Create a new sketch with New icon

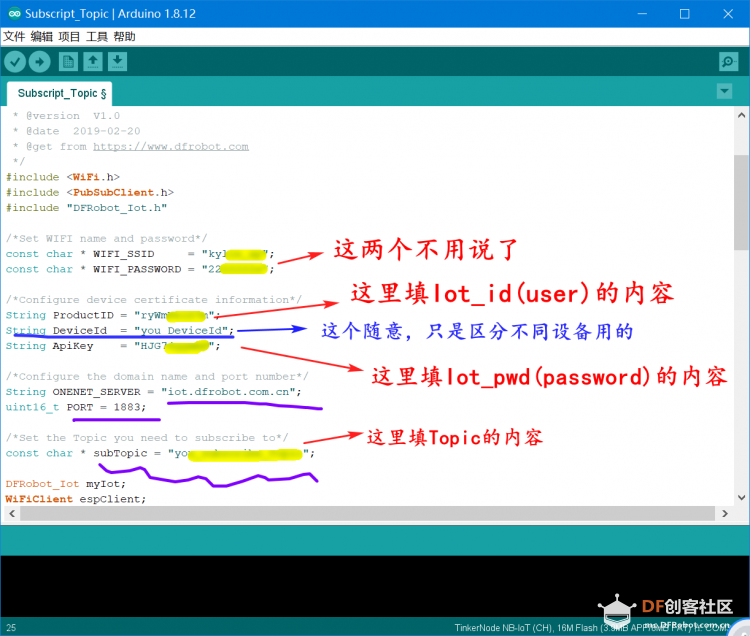pos(68,62)
